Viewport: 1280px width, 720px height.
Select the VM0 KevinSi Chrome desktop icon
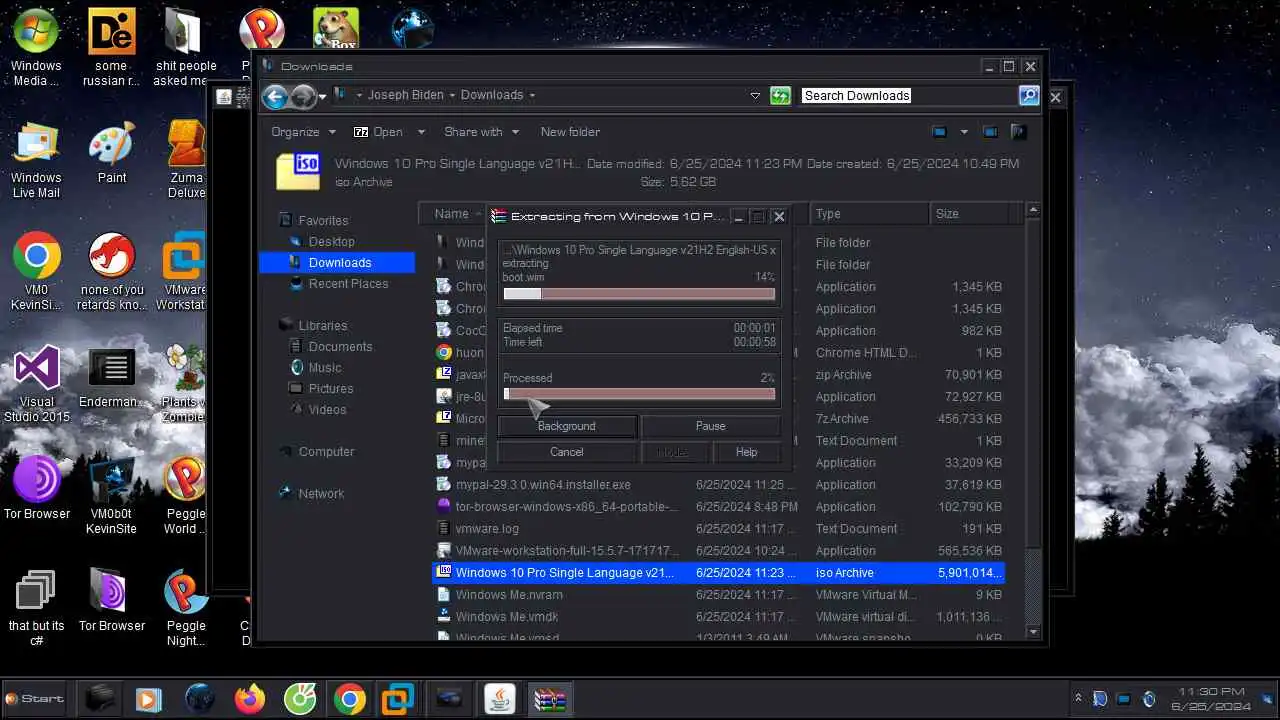[36, 272]
